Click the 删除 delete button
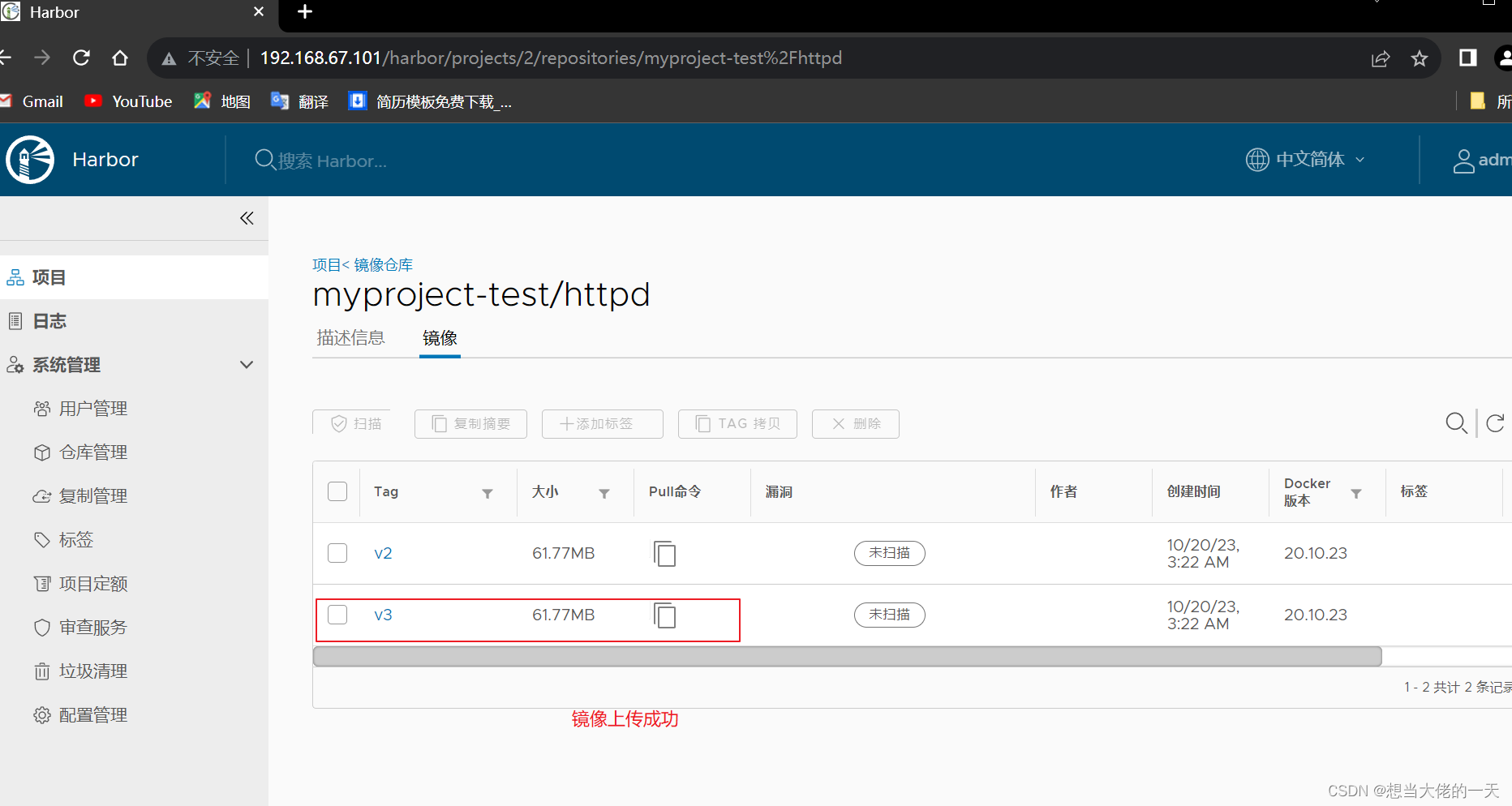Screen dimensions: 1512x806 [x=855, y=424]
